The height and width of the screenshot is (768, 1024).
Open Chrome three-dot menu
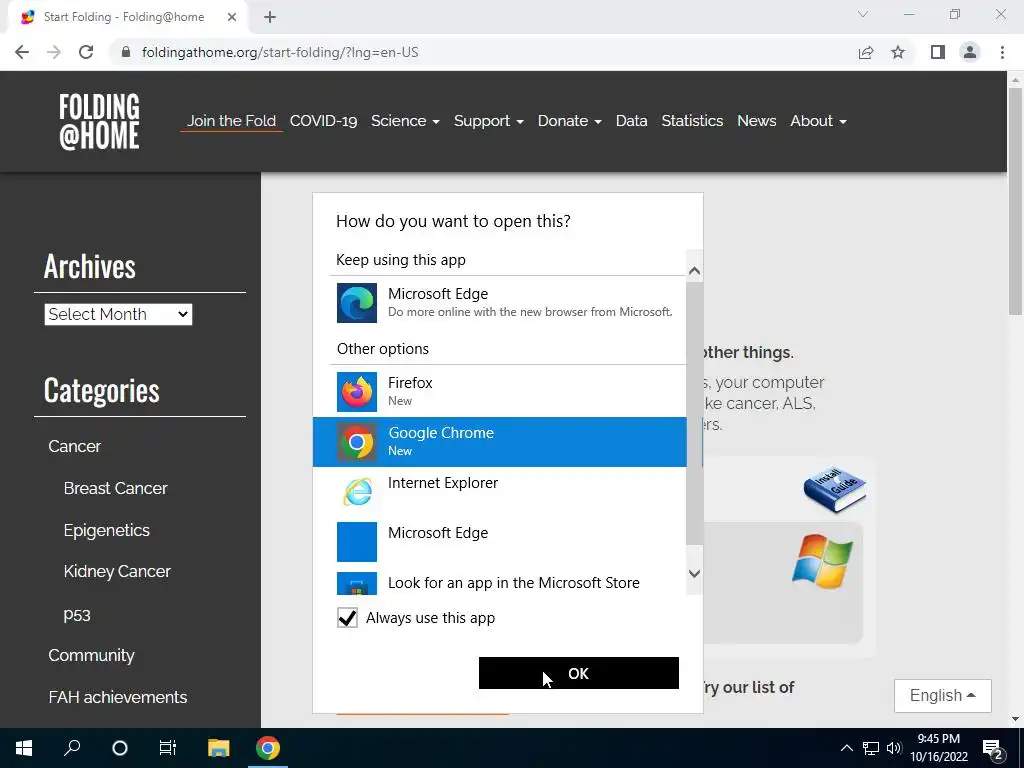point(1002,52)
